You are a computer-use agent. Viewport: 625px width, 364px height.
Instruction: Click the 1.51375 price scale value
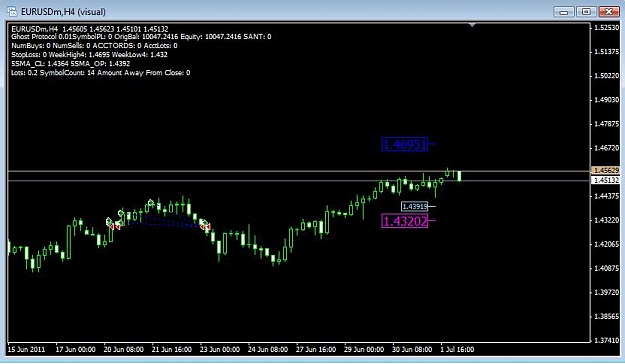coord(606,51)
